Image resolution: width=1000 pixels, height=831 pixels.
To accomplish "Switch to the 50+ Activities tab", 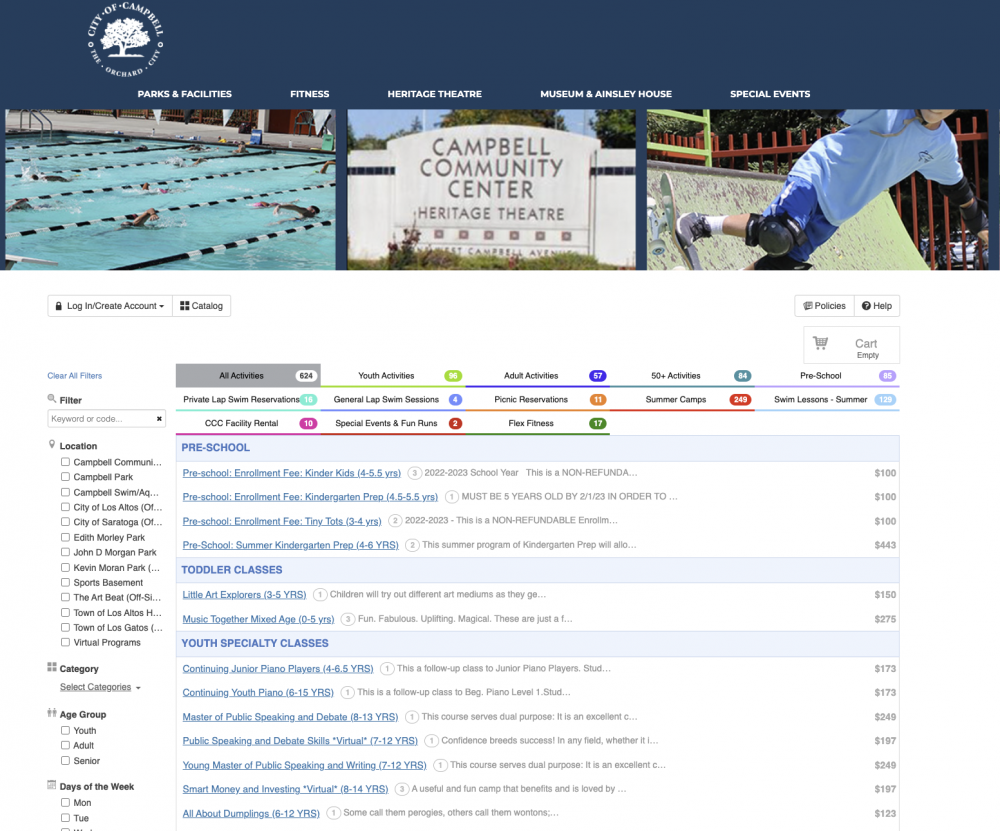I will (682, 376).
